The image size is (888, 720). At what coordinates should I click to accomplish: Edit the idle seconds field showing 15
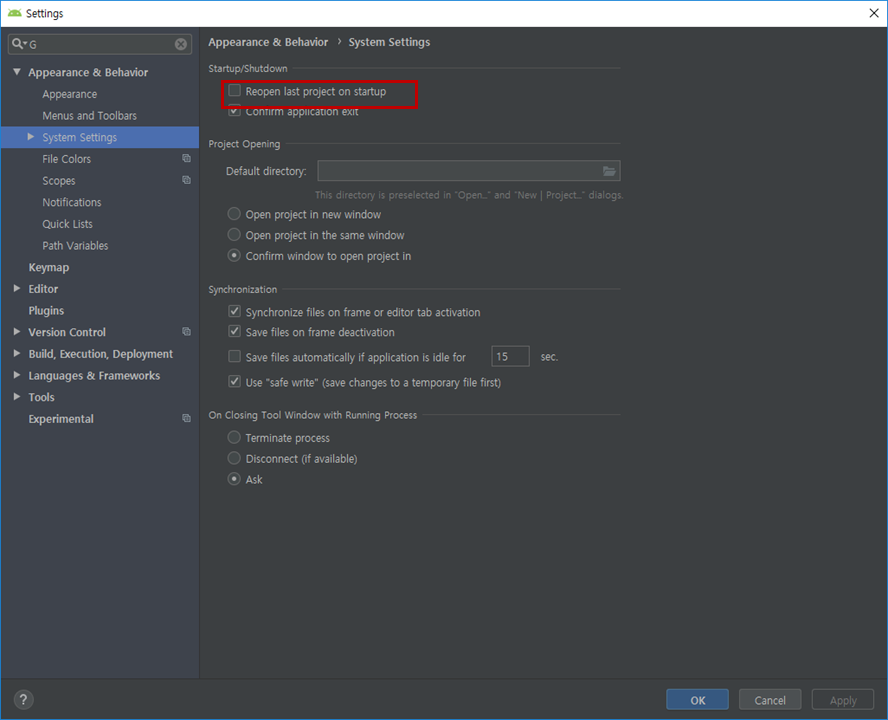click(x=510, y=356)
